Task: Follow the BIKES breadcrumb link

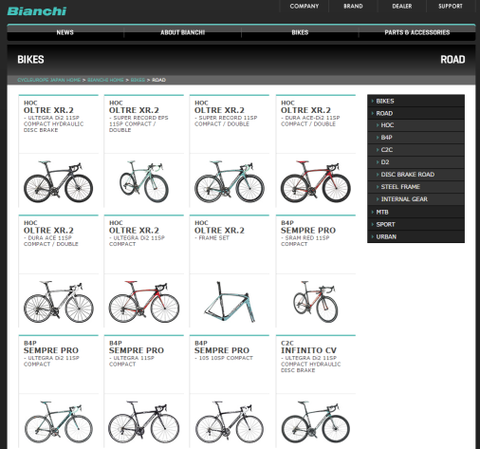Action: 138,80
